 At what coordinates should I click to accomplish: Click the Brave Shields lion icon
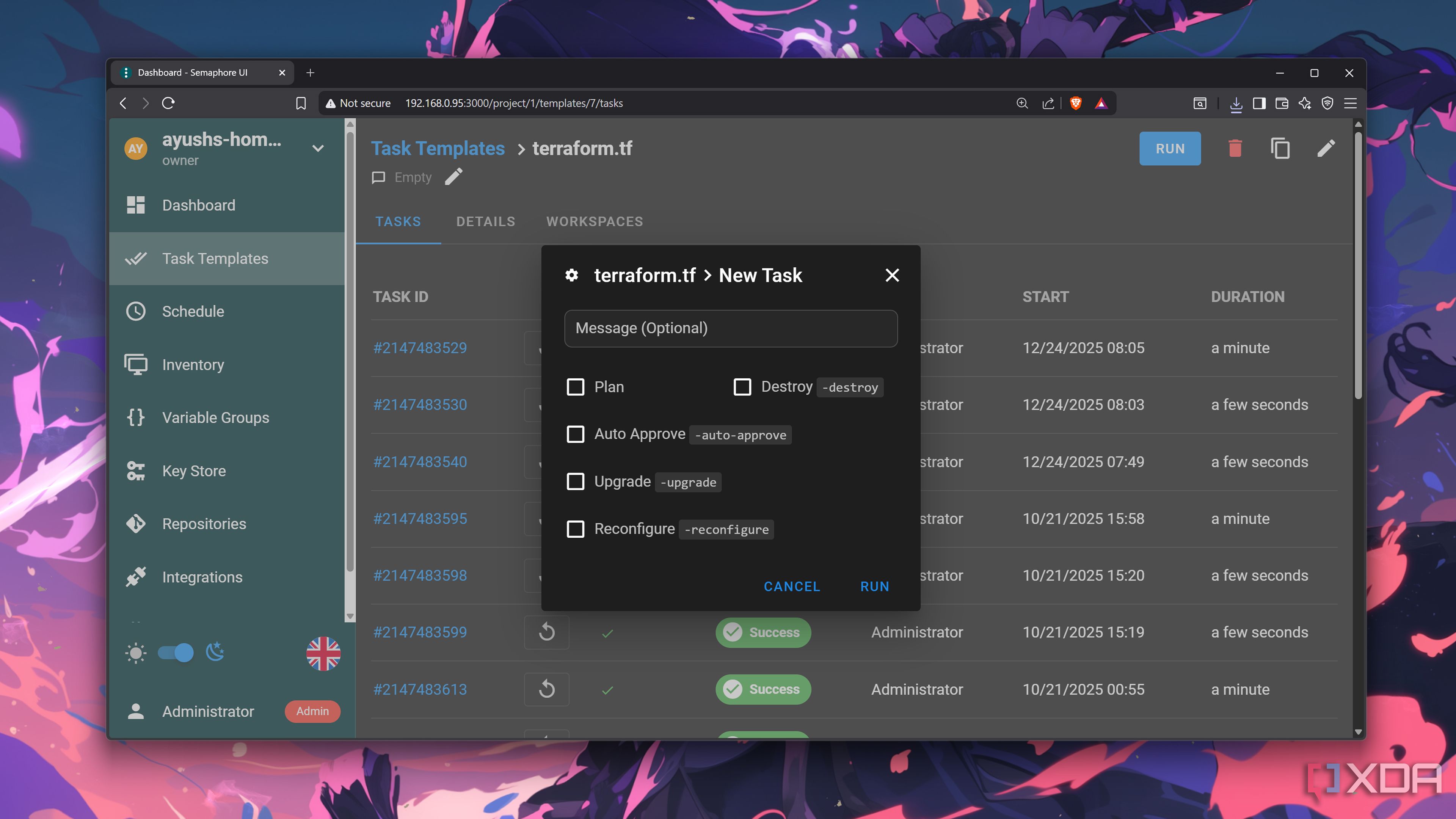(1076, 103)
